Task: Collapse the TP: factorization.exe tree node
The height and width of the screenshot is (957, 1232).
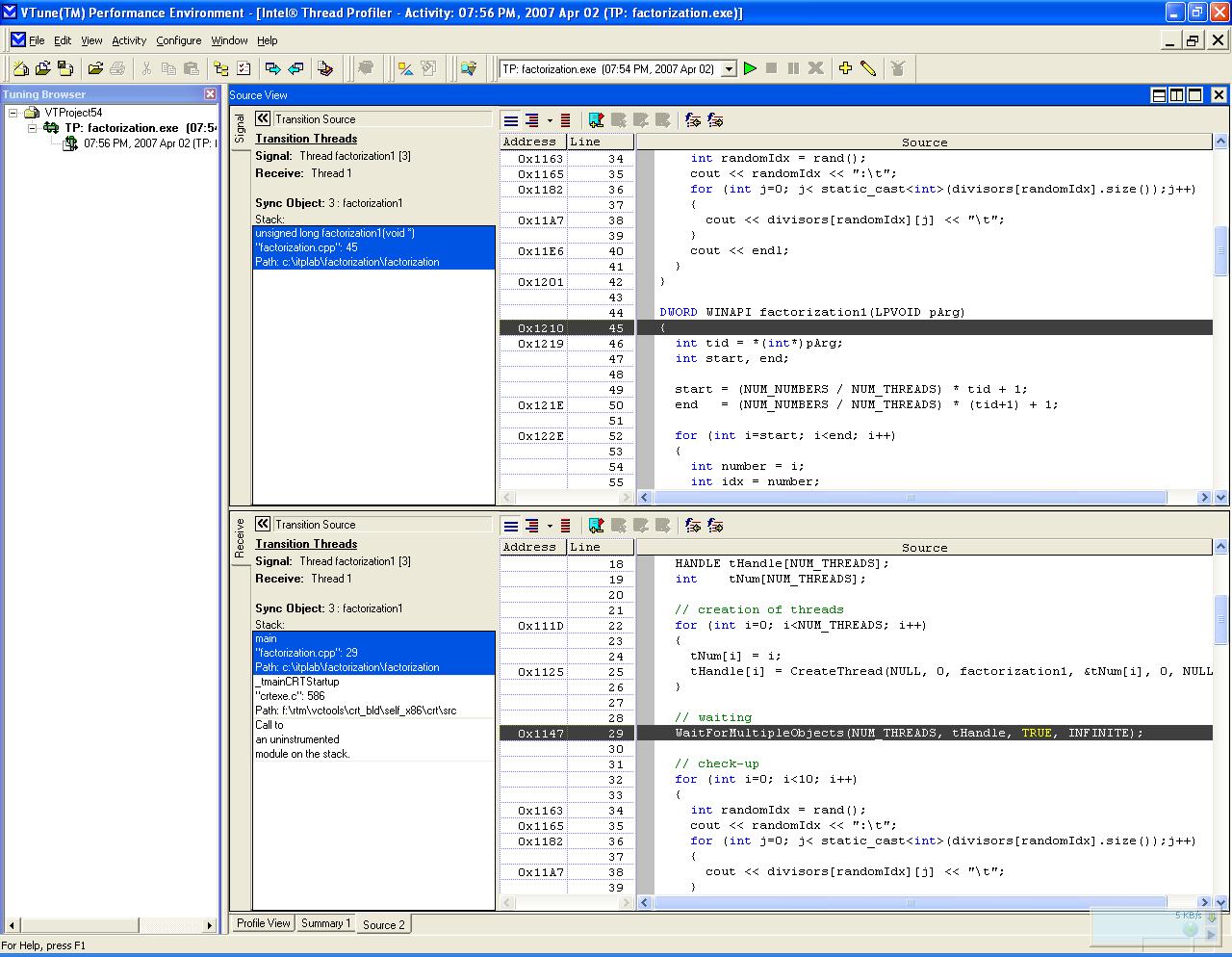Action: click(x=32, y=128)
